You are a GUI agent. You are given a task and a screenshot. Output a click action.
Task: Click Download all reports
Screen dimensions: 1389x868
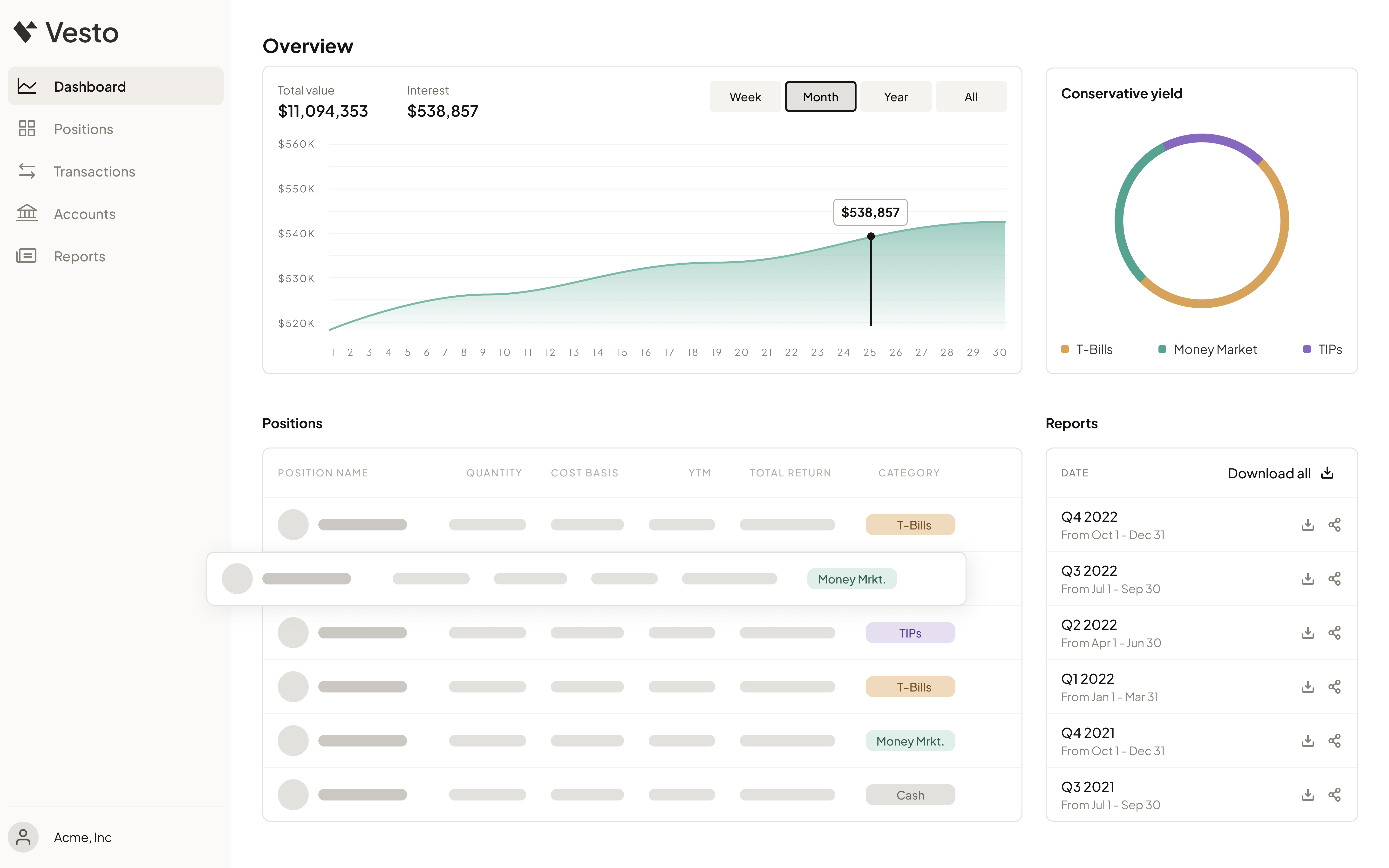click(x=1280, y=473)
